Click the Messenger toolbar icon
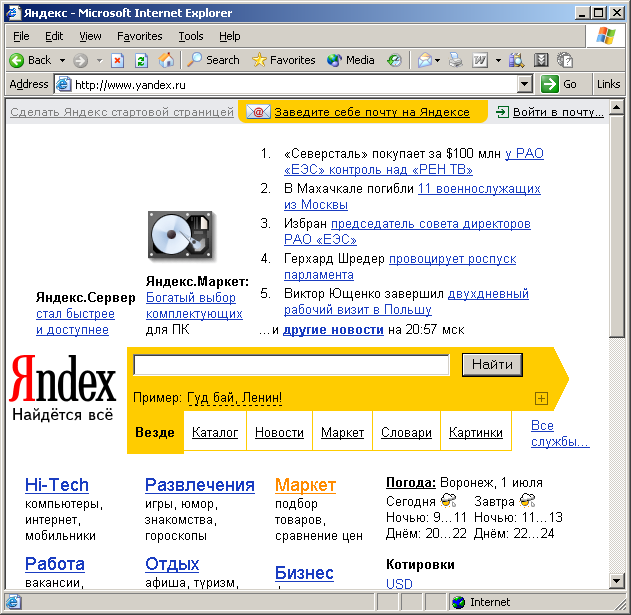Screen dimensions: 631x615 (565, 60)
